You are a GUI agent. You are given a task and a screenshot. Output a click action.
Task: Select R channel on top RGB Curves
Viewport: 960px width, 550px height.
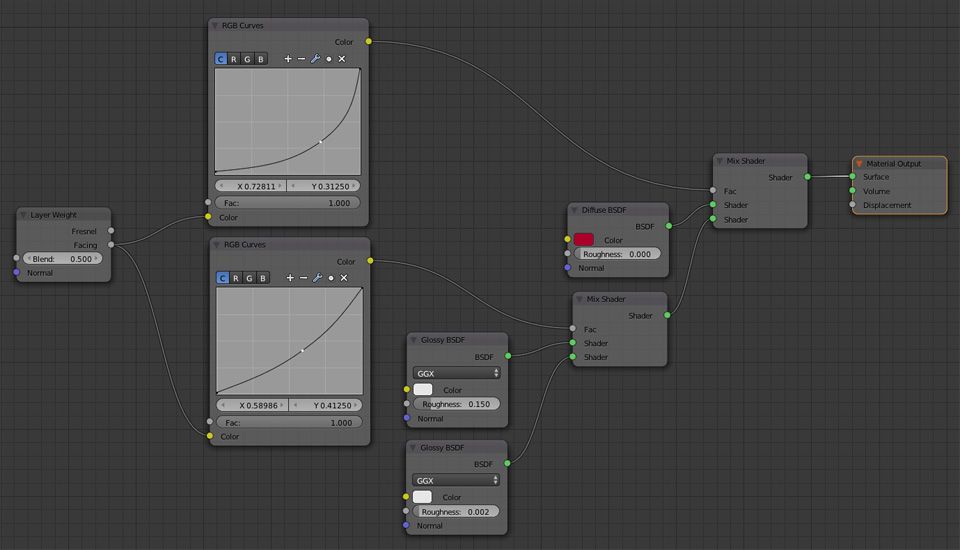234,59
